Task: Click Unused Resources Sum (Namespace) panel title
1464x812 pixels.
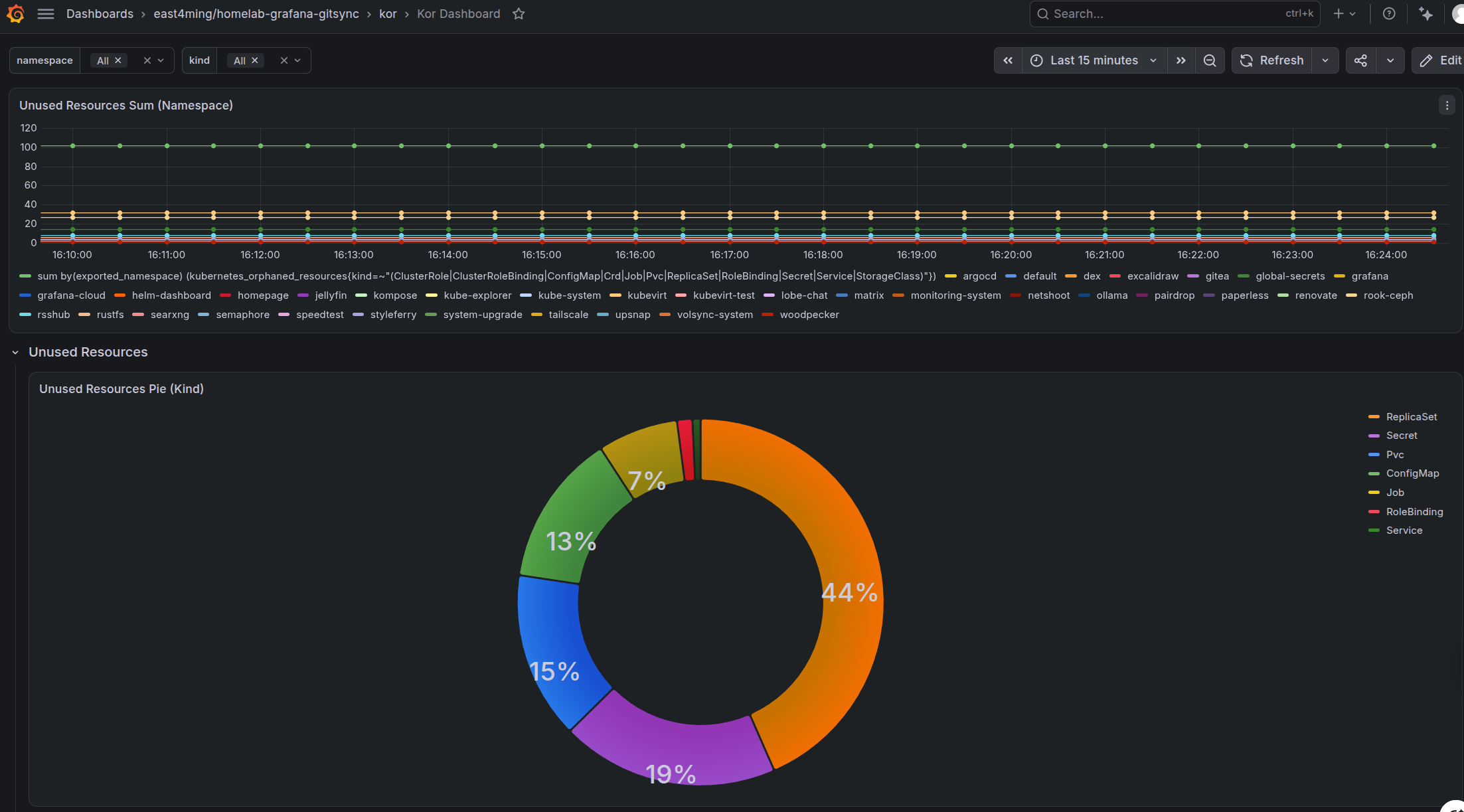Action: coord(126,106)
